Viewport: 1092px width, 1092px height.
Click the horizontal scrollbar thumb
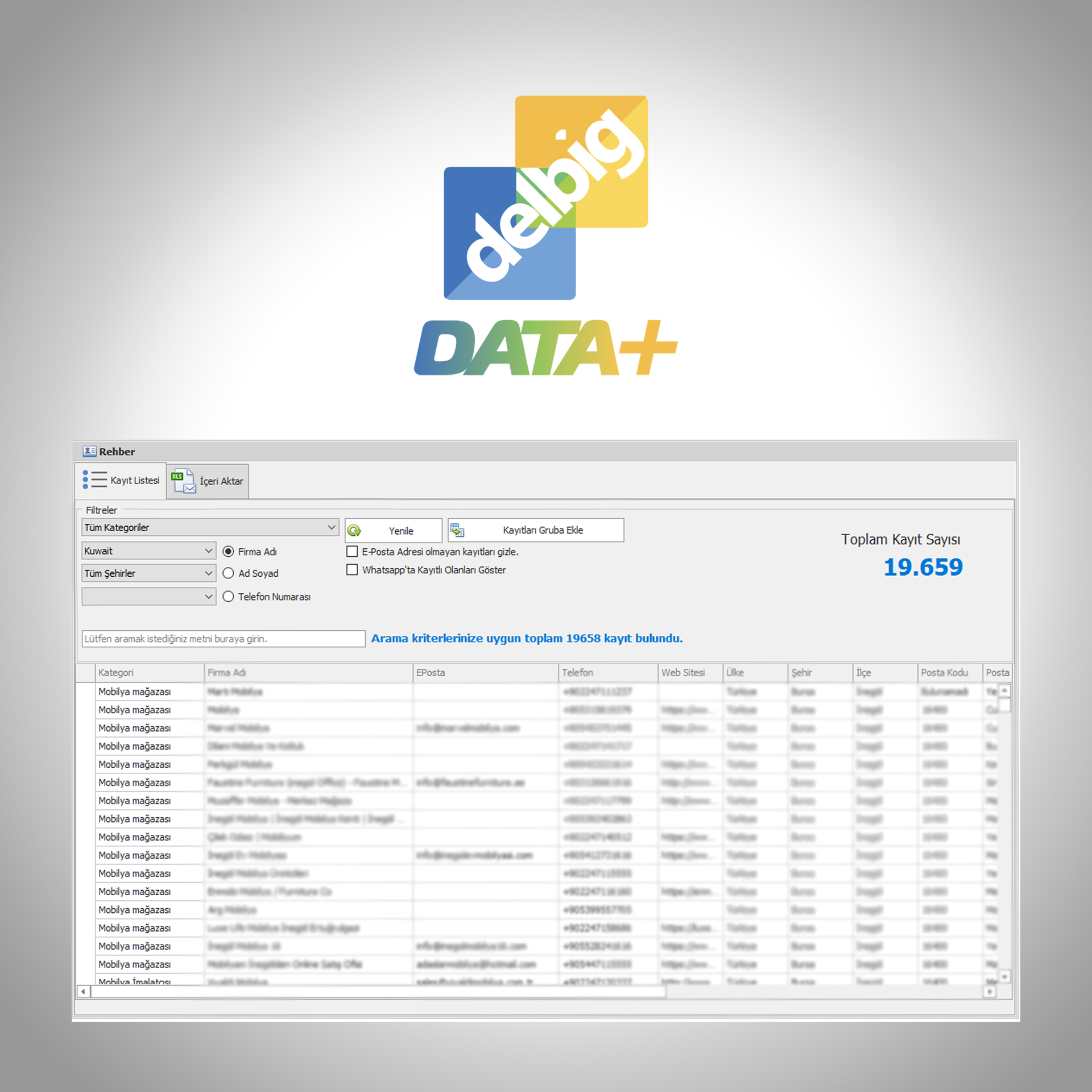[378, 992]
